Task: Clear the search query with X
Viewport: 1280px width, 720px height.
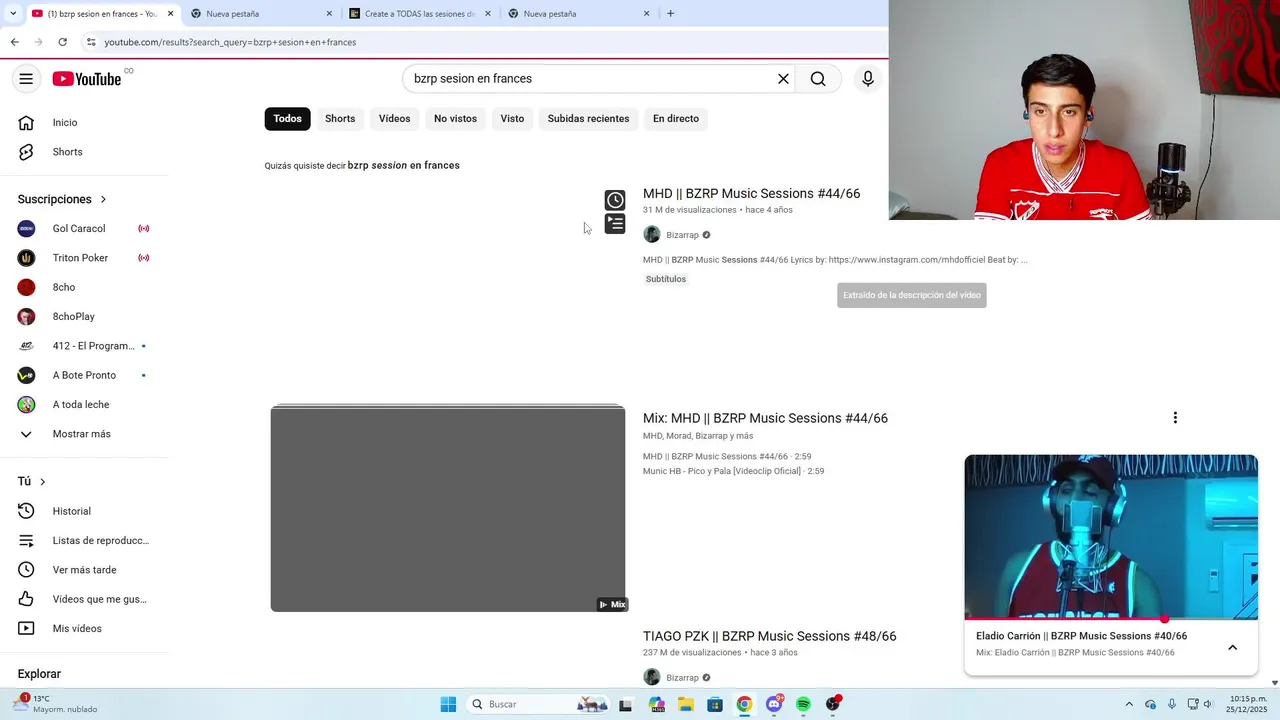Action: (x=783, y=79)
